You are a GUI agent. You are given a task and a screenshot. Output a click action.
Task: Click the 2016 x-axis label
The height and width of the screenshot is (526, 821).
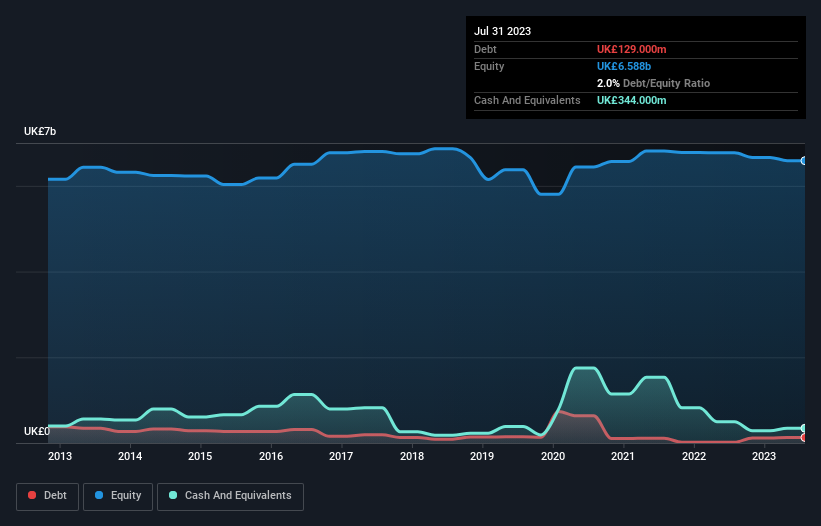271,456
